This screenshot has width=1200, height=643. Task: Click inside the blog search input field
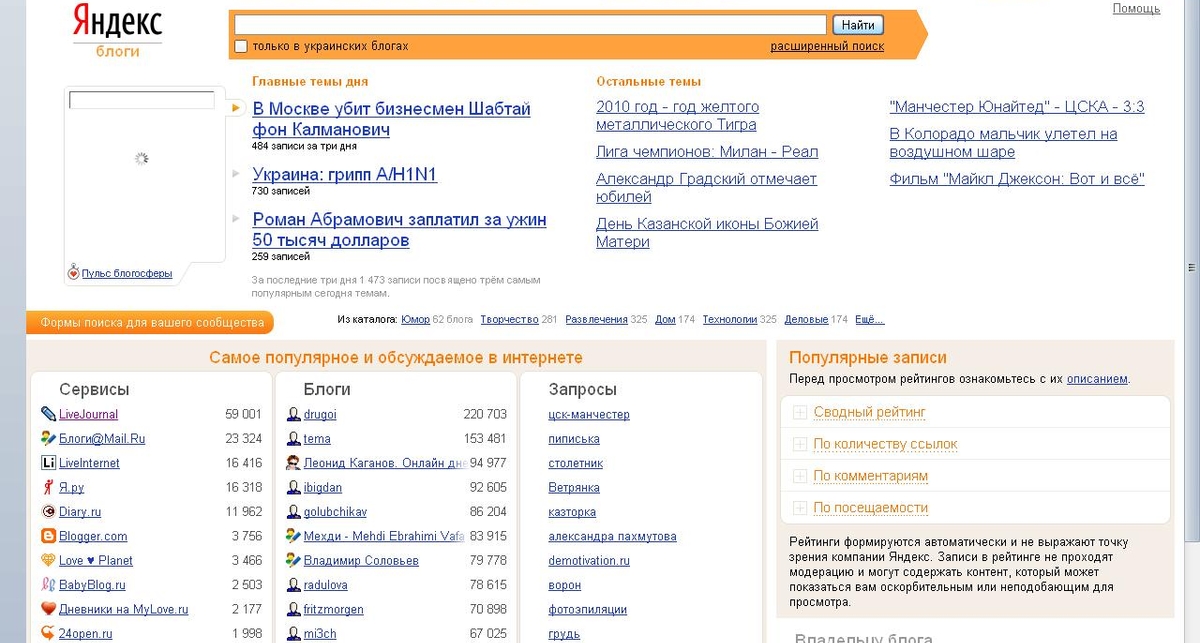(x=528, y=24)
